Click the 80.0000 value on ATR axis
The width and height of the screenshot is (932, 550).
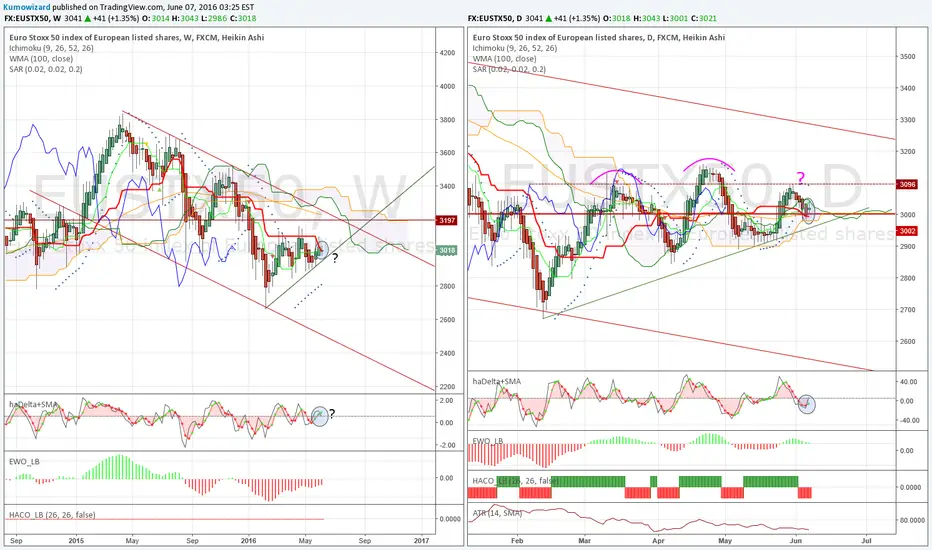click(x=912, y=520)
